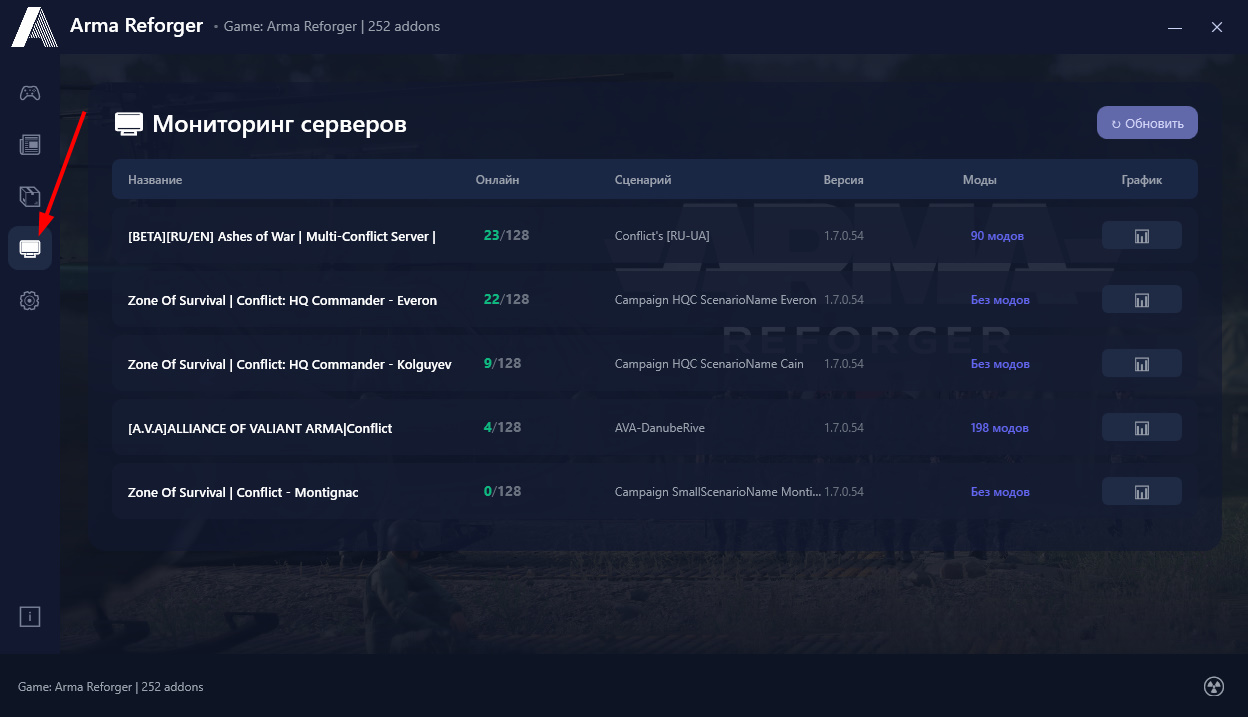Sort by Онлайн column header
The height and width of the screenshot is (717, 1248).
(497, 180)
